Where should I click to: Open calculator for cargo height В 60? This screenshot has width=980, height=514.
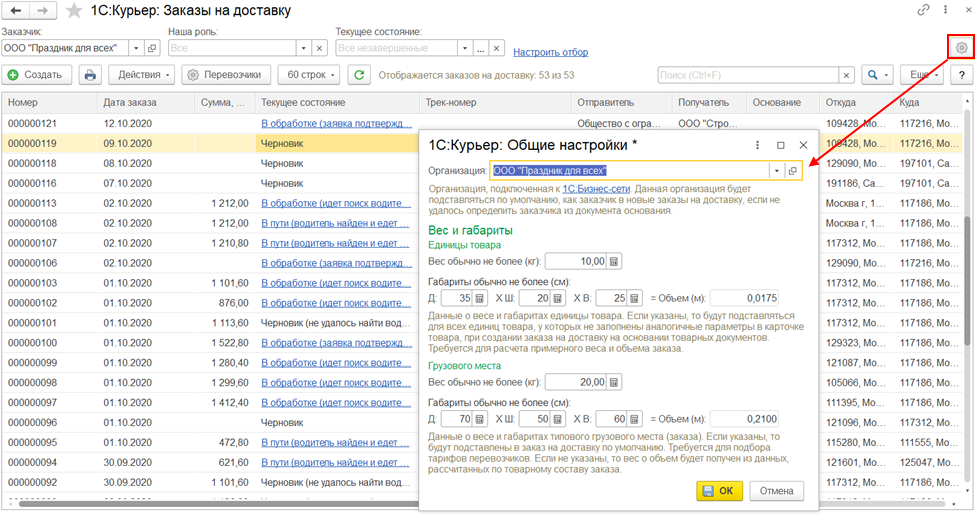tap(634, 419)
